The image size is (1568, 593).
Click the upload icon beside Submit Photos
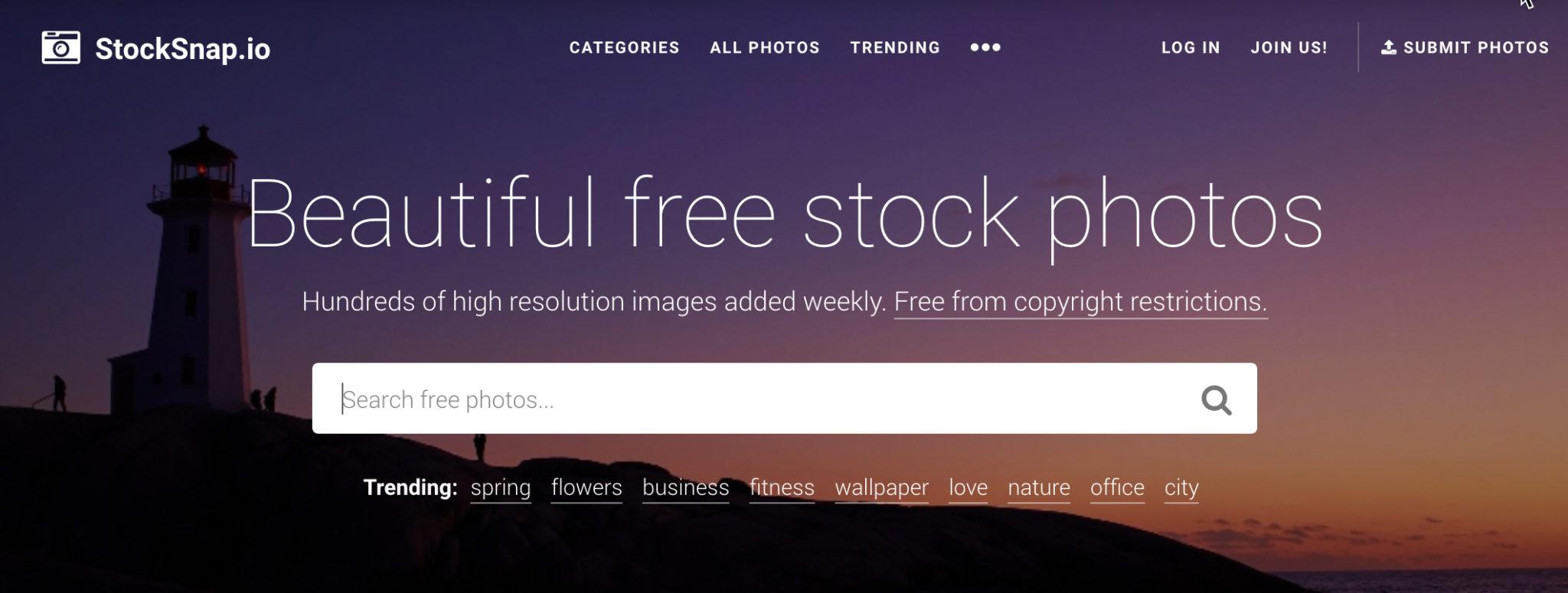point(1388,47)
